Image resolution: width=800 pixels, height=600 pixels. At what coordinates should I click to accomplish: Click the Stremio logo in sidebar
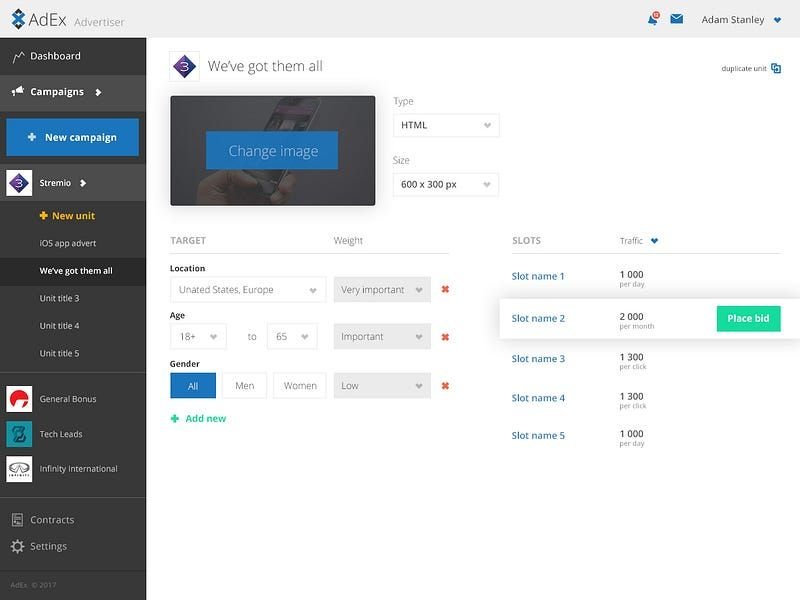pos(19,183)
